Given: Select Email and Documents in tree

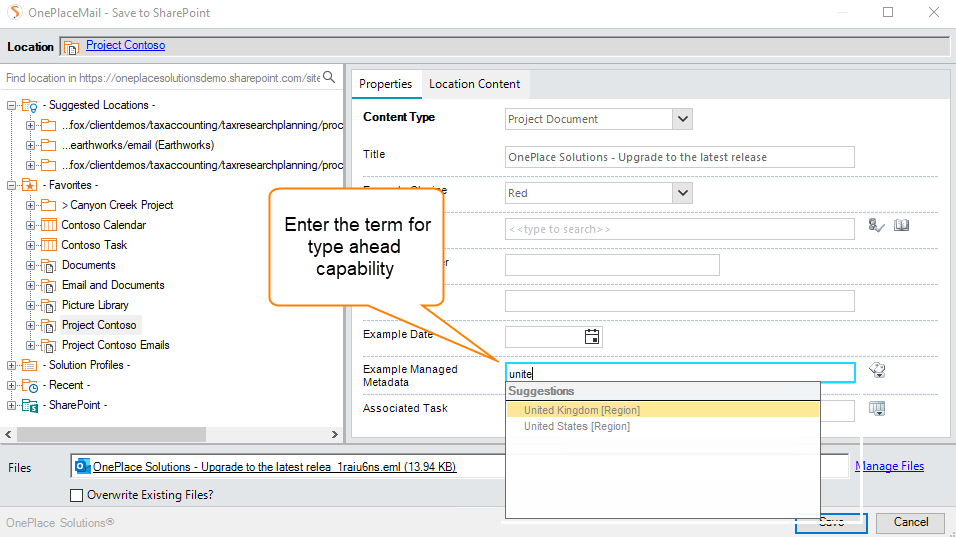Looking at the screenshot, I should [113, 285].
